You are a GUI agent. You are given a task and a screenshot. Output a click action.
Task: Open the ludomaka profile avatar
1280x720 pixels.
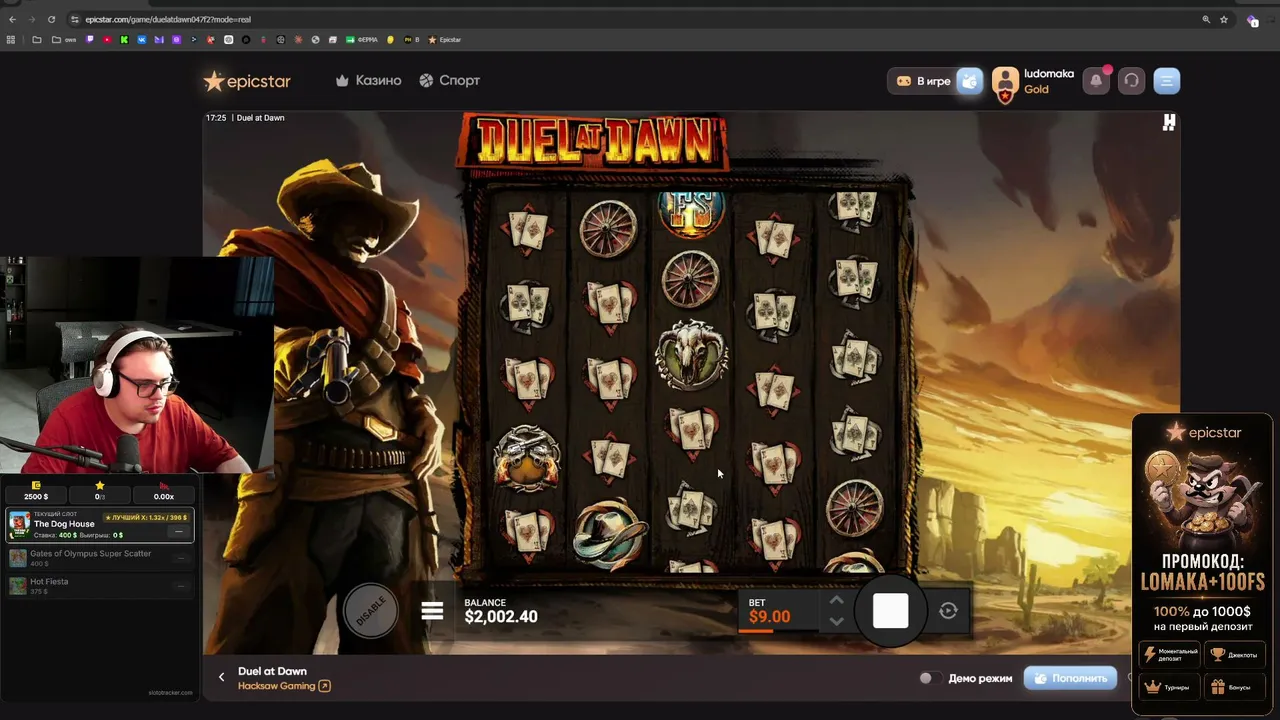1005,84
